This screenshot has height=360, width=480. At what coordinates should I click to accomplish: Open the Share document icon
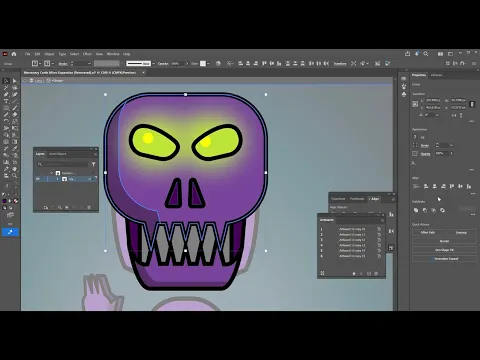tap(407, 54)
